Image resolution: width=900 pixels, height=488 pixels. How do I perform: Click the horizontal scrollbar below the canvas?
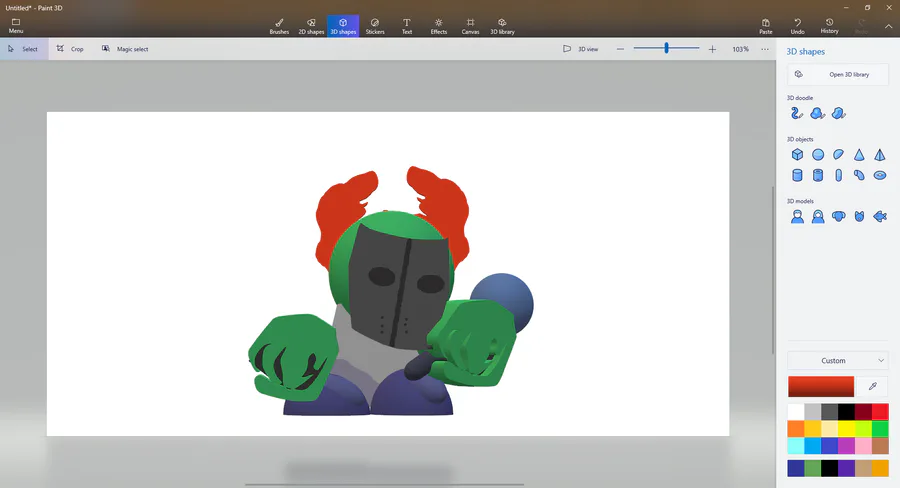[385, 485]
